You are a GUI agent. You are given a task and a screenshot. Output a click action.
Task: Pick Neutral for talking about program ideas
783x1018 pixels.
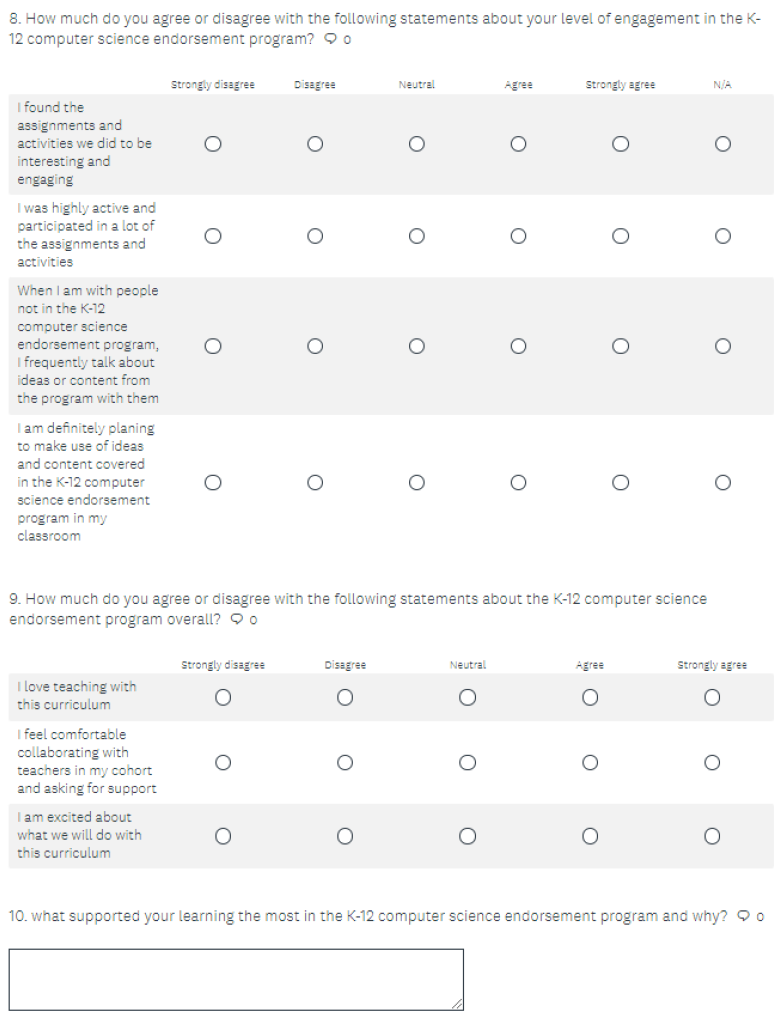416,346
